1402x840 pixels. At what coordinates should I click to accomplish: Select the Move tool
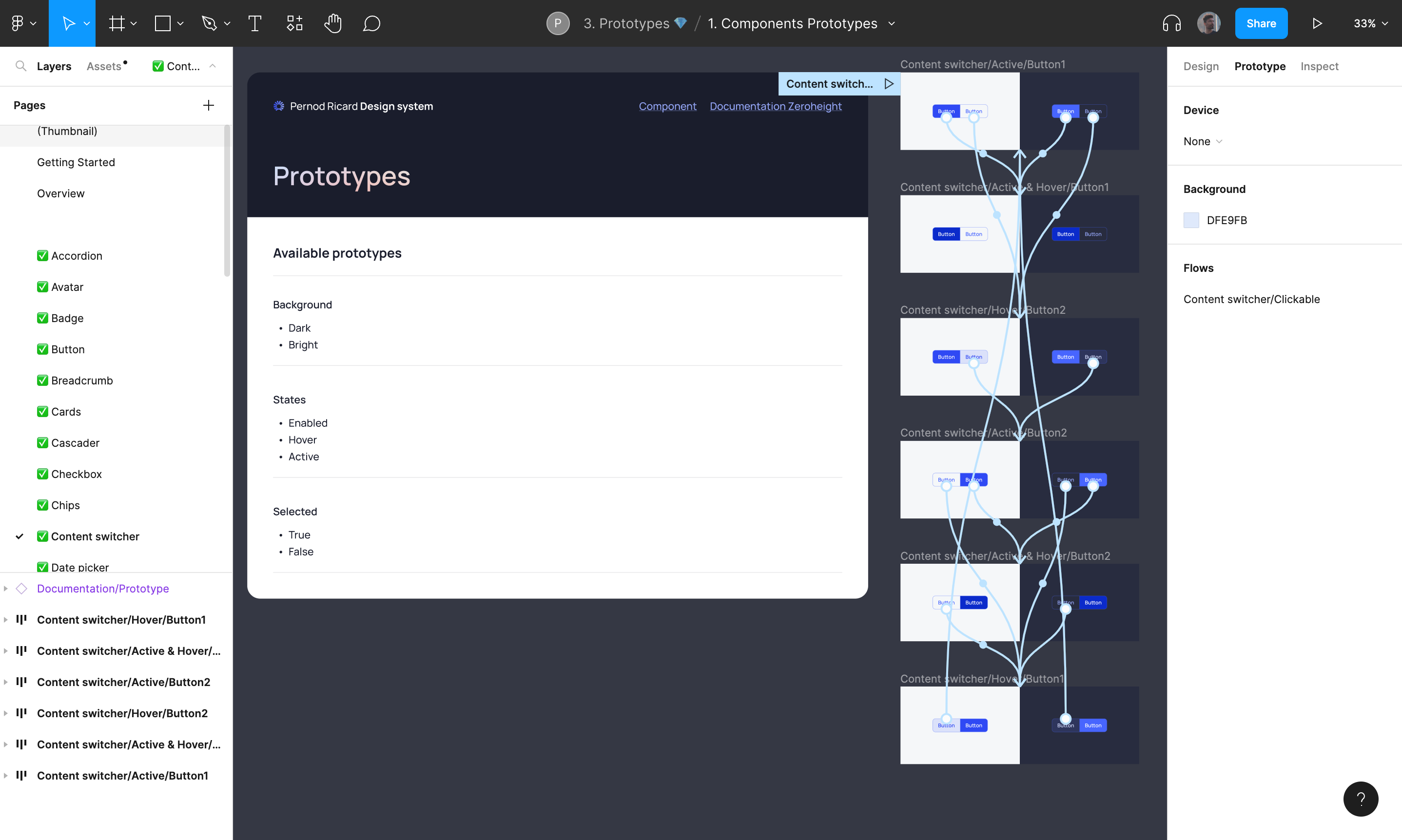pyautogui.click(x=68, y=23)
